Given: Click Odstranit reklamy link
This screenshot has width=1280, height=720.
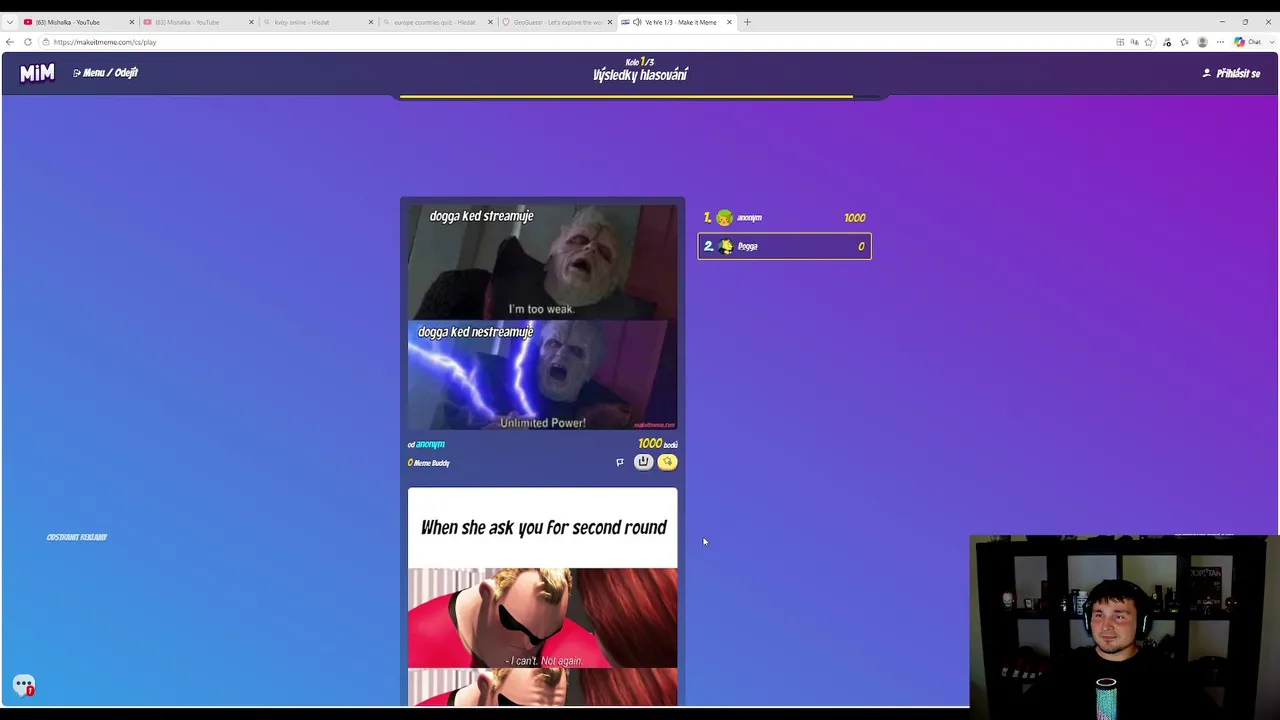Looking at the screenshot, I should [77, 537].
